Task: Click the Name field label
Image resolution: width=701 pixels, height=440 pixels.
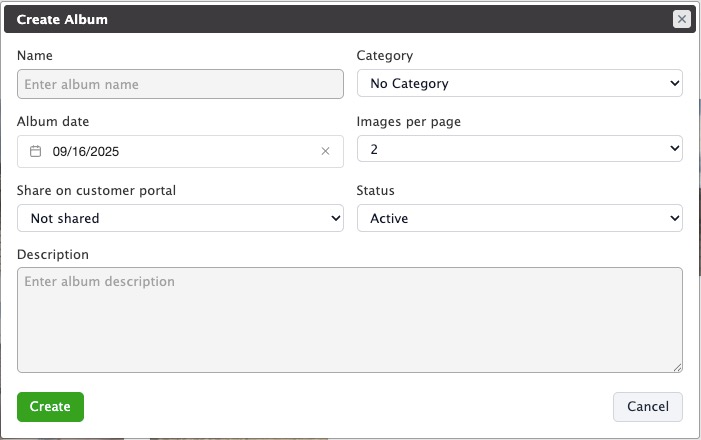Action: tap(35, 56)
